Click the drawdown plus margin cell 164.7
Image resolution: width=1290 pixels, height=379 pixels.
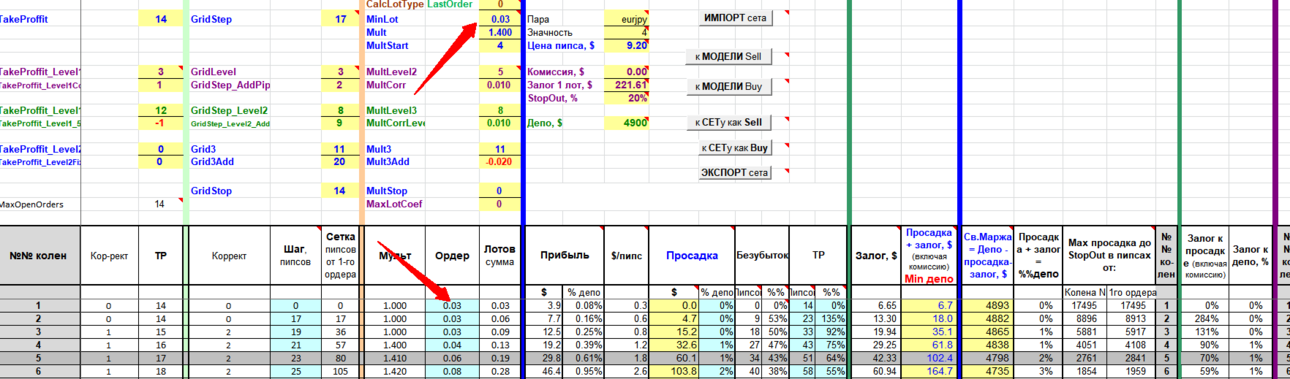(x=930, y=371)
